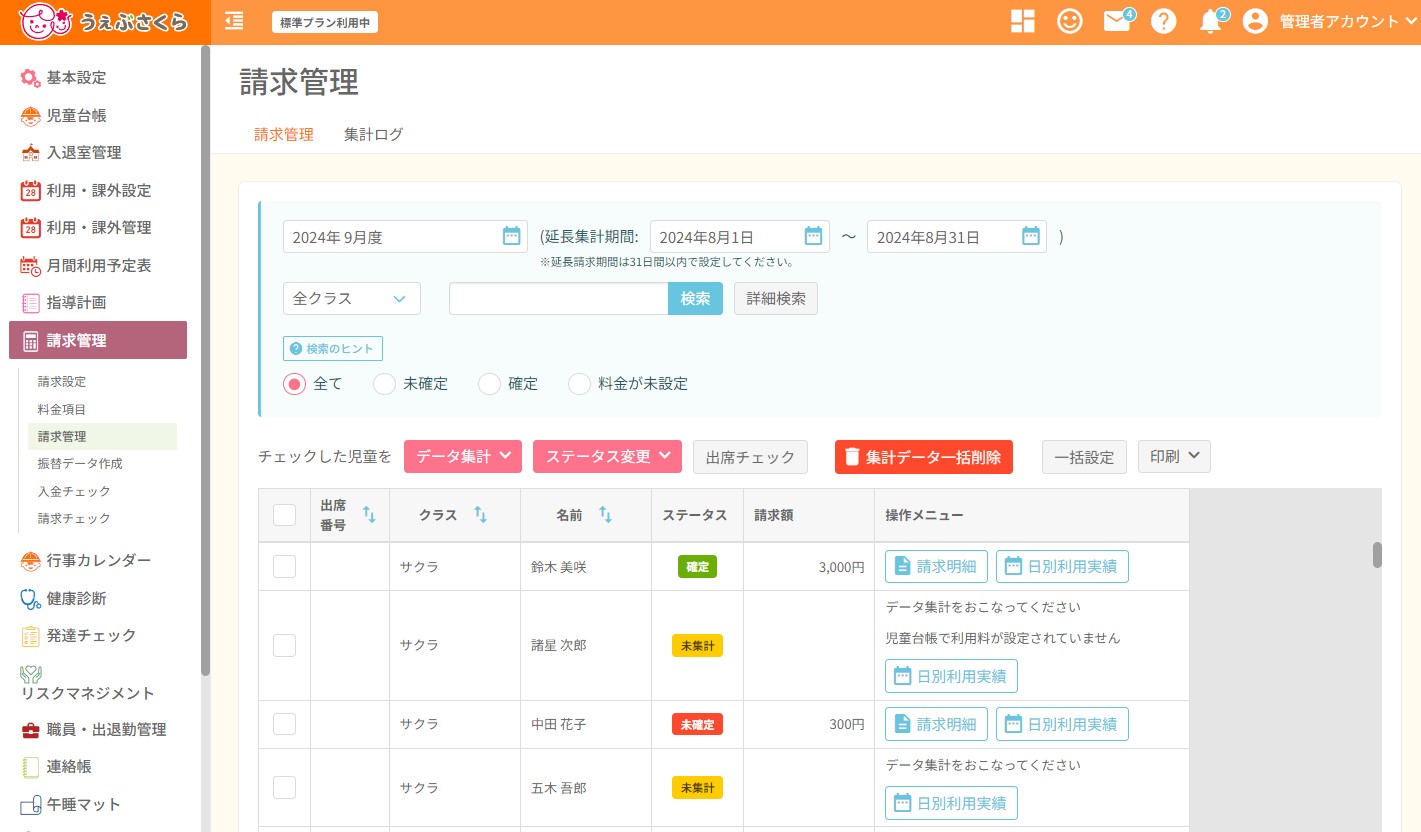Open the 全クラス class dropdown

(352, 298)
